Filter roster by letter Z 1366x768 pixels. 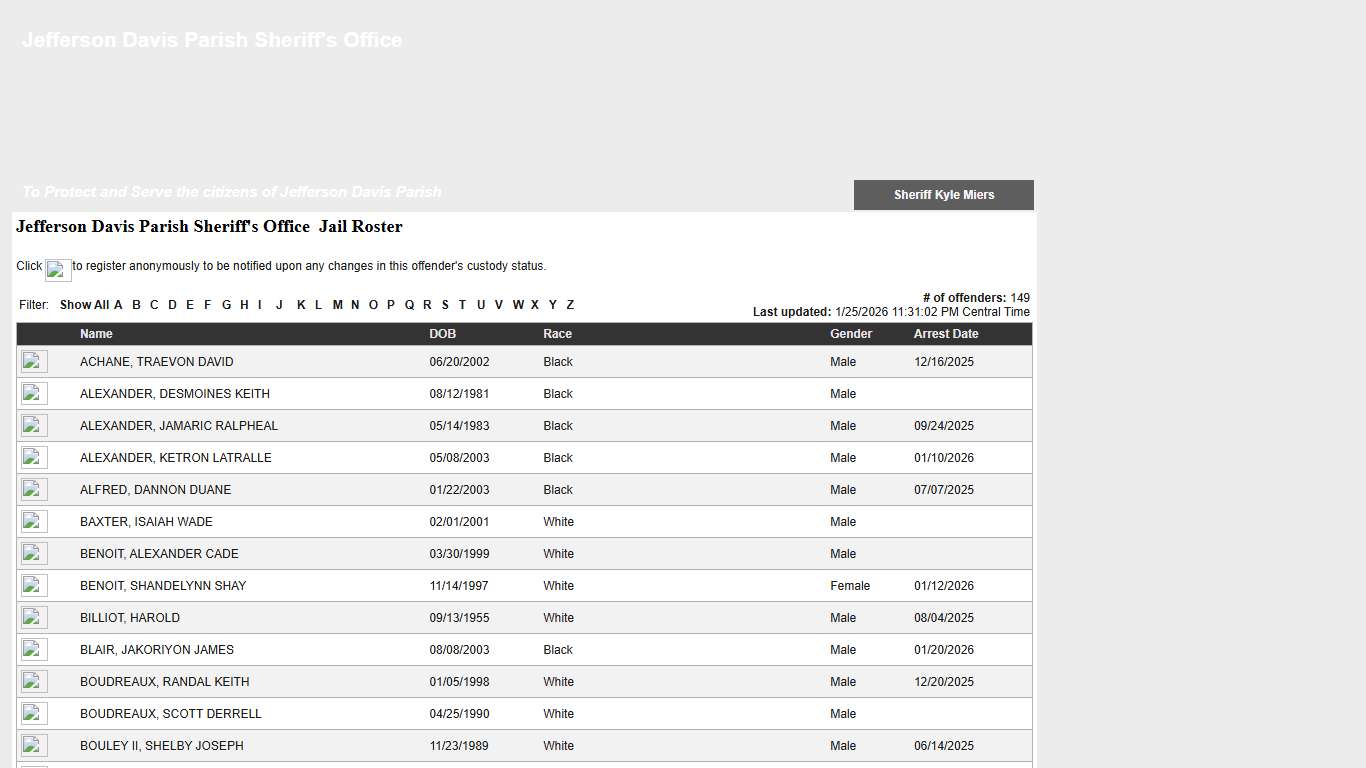tap(570, 305)
